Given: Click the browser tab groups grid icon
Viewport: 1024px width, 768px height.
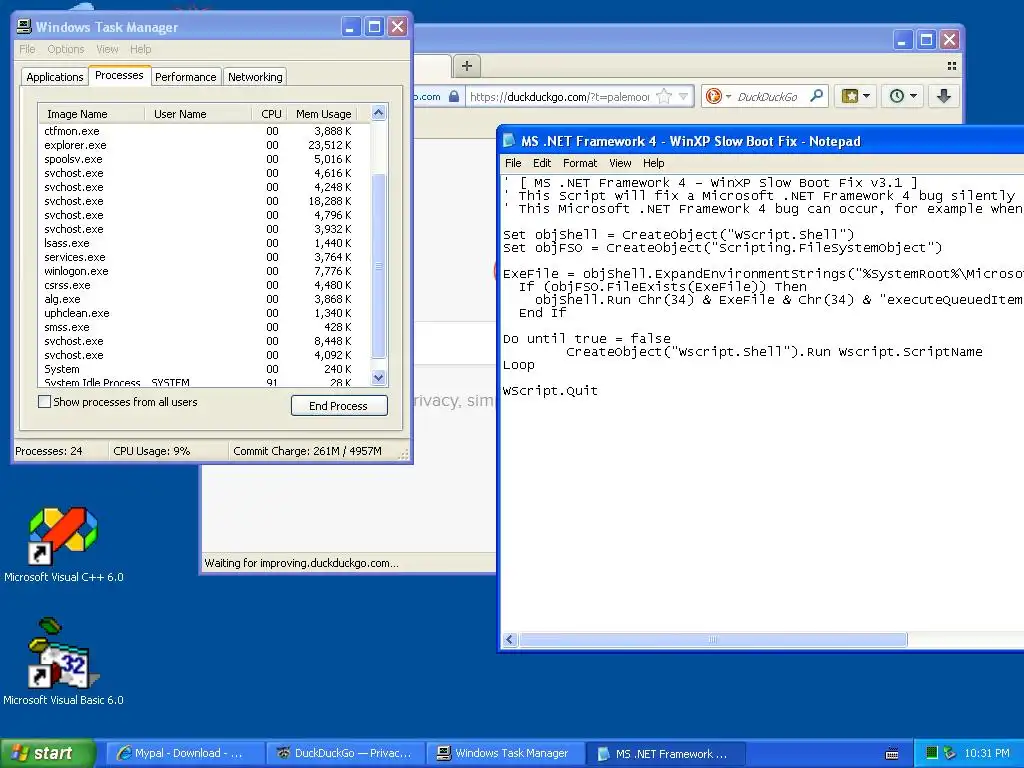Looking at the screenshot, I should (x=952, y=66).
